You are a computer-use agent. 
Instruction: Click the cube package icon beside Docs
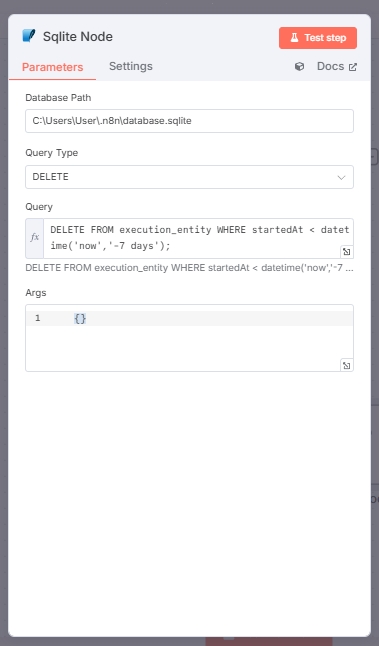click(299, 66)
